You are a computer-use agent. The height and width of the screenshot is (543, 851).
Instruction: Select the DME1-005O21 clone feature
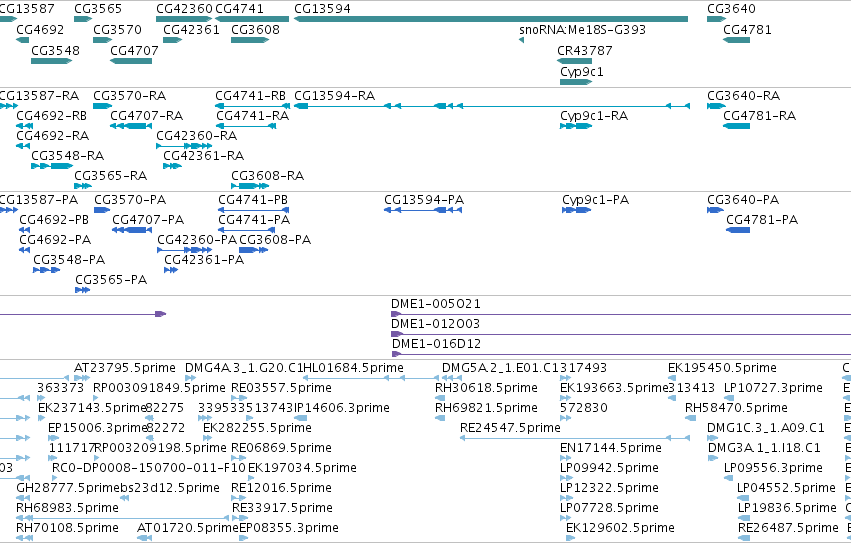pyautogui.click(x=621, y=314)
